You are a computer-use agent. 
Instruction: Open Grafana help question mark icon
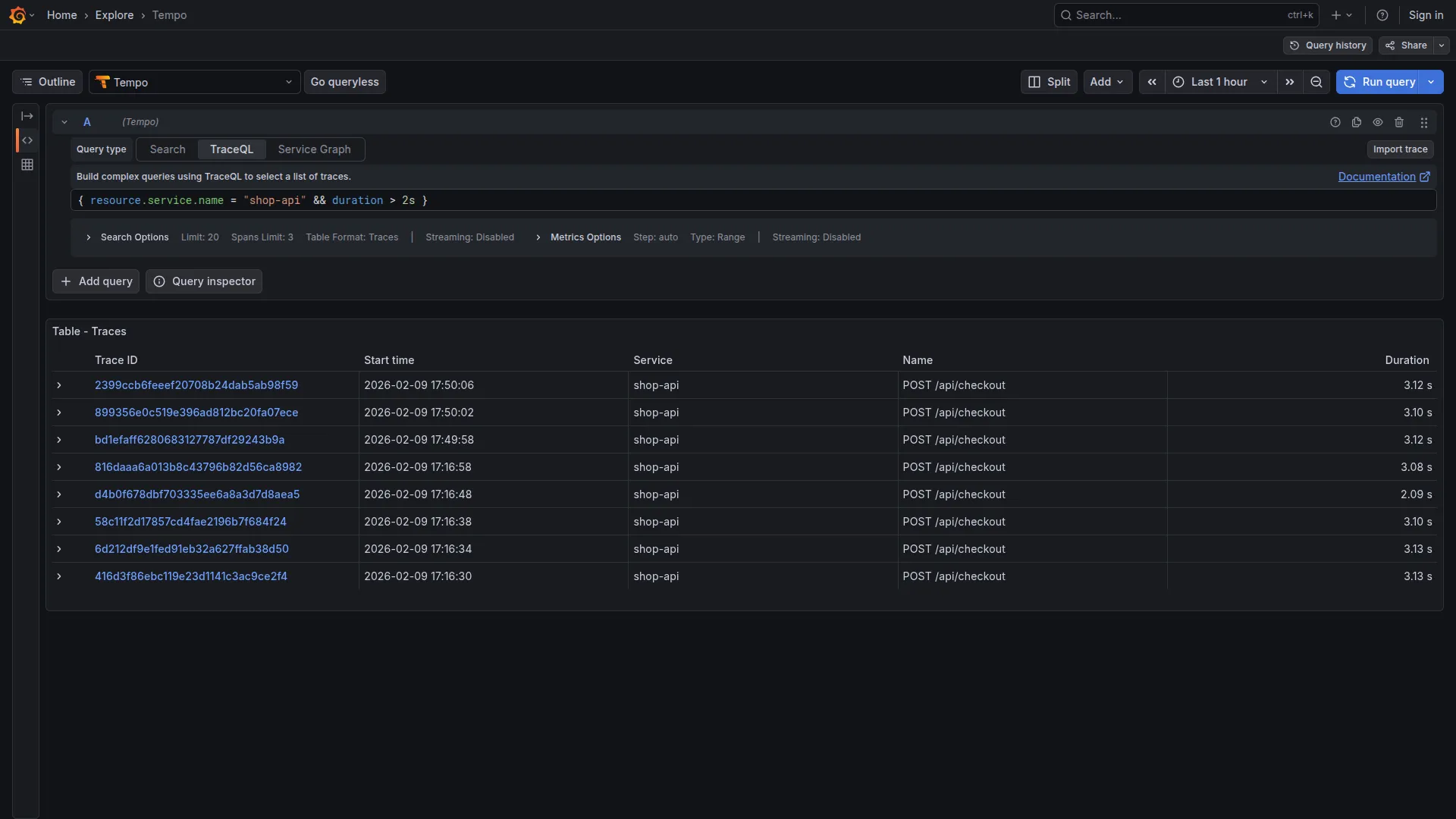1382,14
